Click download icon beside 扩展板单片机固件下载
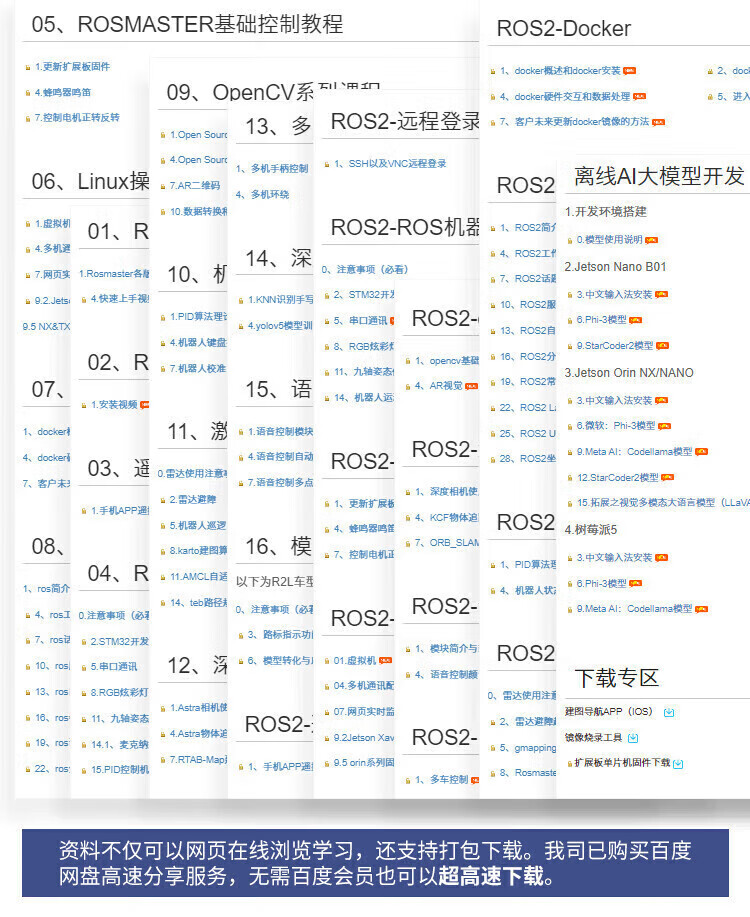The image size is (750, 917). coord(678,764)
